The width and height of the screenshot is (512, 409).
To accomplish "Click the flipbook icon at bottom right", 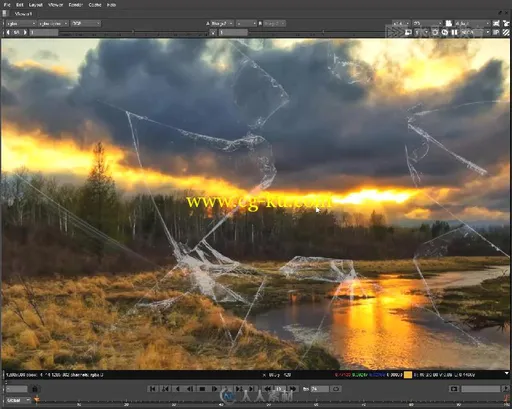I will tap(454, 389).
